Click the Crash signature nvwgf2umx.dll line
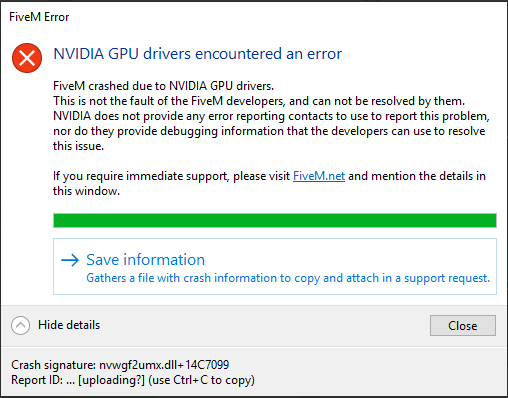Image resolution: width=508 pixels, height=398 pixels. click(x=120, y=365)
